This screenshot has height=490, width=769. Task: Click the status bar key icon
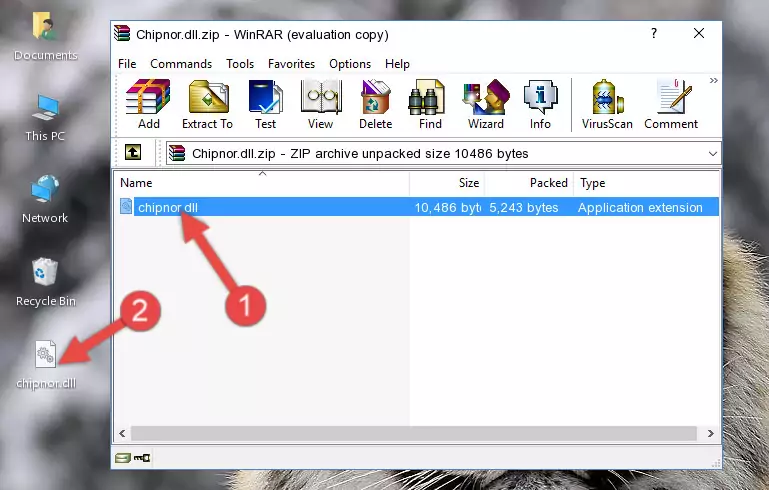point(142,458)
